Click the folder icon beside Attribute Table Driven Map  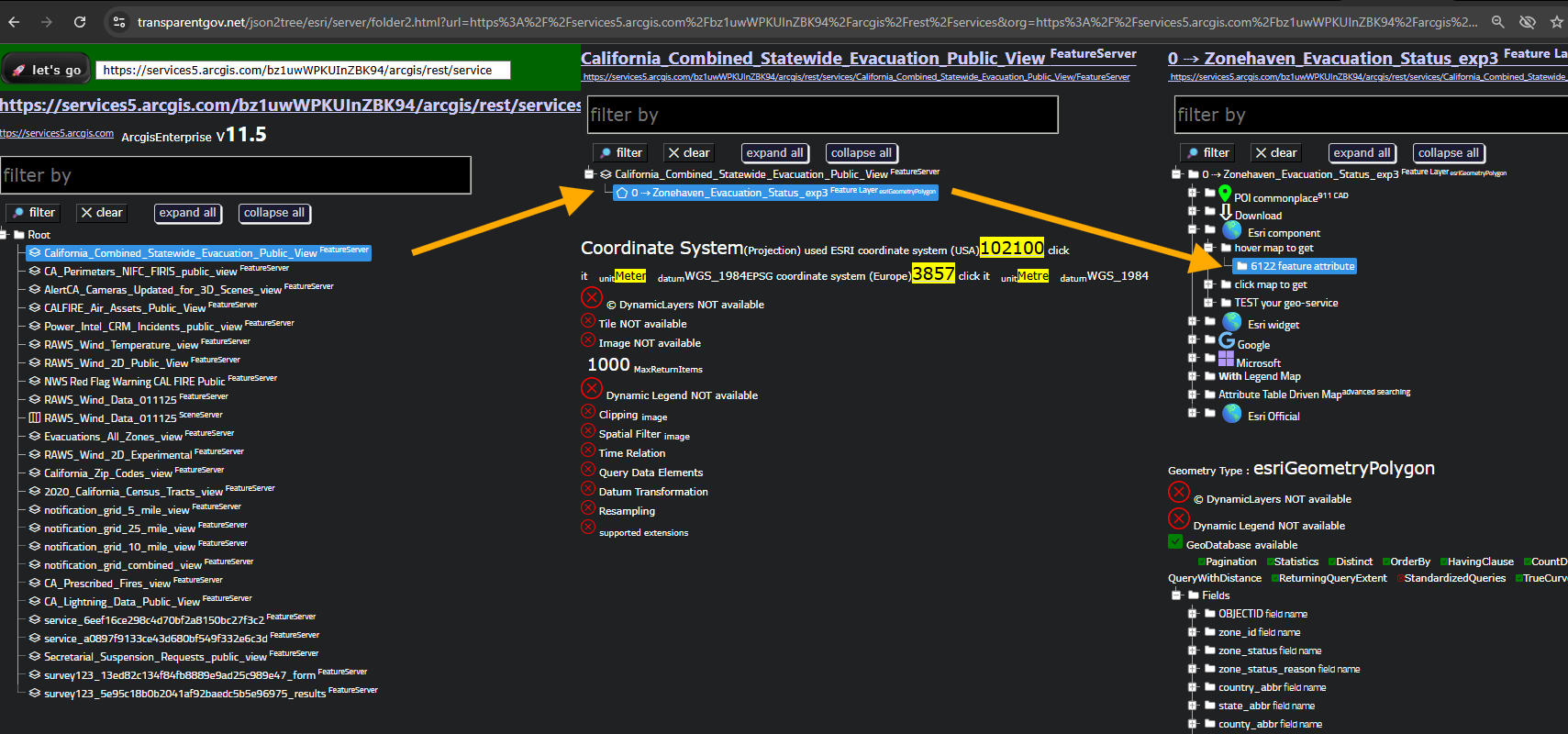click(x=1210, y=395)
